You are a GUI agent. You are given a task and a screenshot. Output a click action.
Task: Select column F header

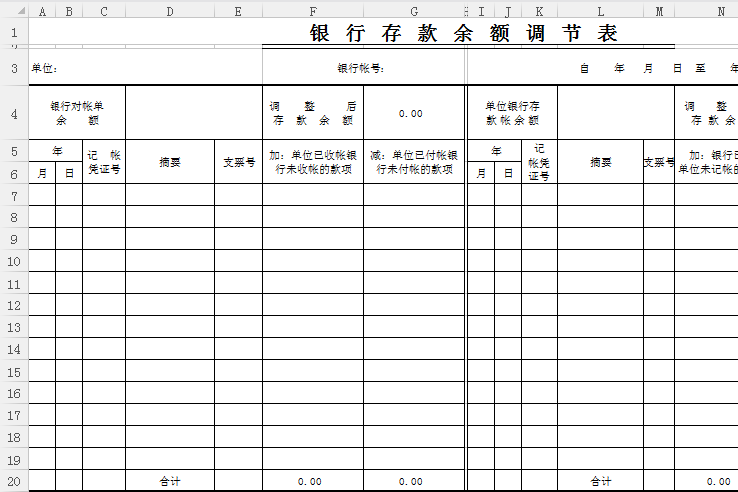point(313,11)
